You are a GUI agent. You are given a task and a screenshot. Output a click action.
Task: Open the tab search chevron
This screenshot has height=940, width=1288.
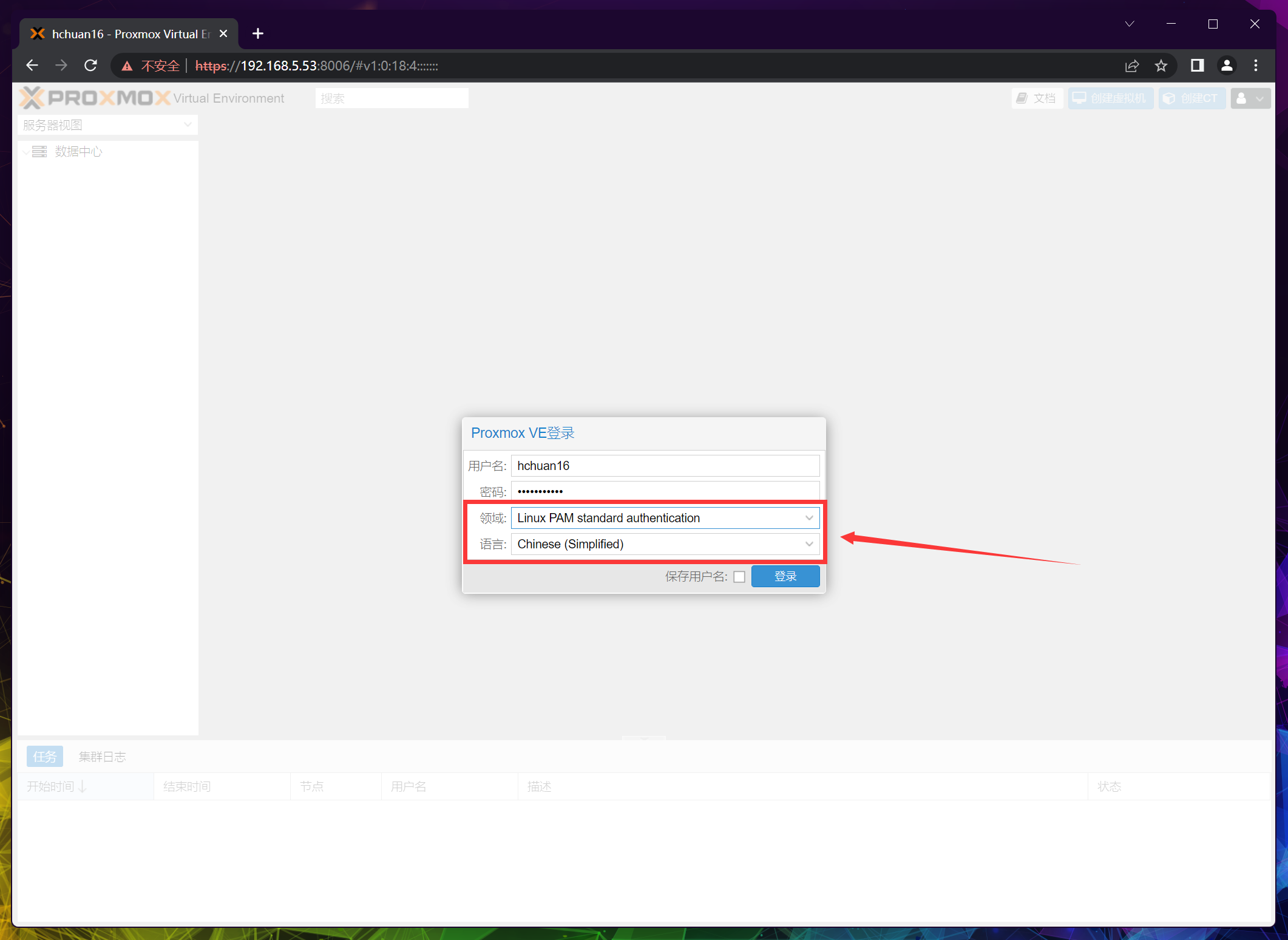click(1129, 24)
